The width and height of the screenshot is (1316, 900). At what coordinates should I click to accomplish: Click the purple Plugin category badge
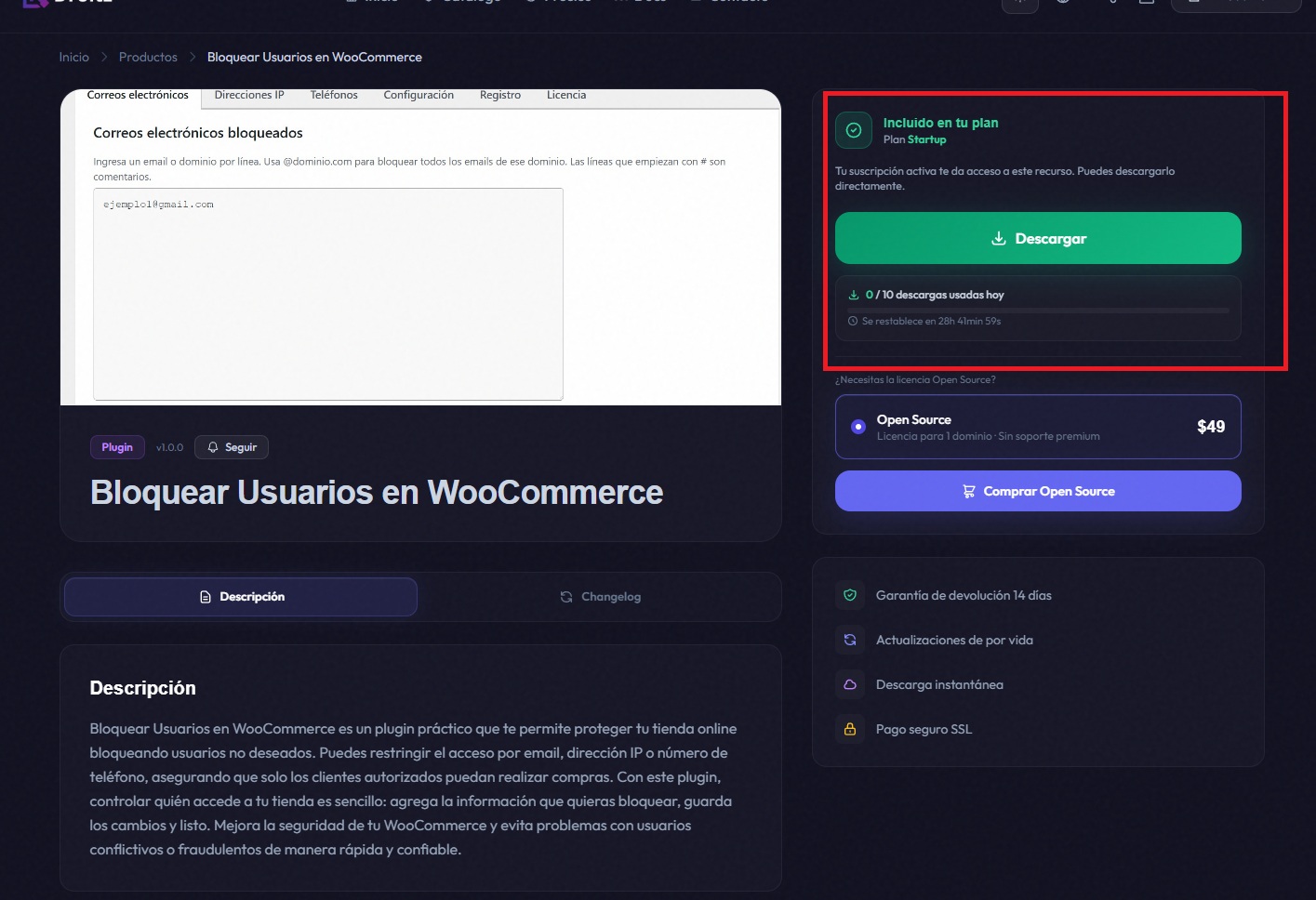(117, 447)
